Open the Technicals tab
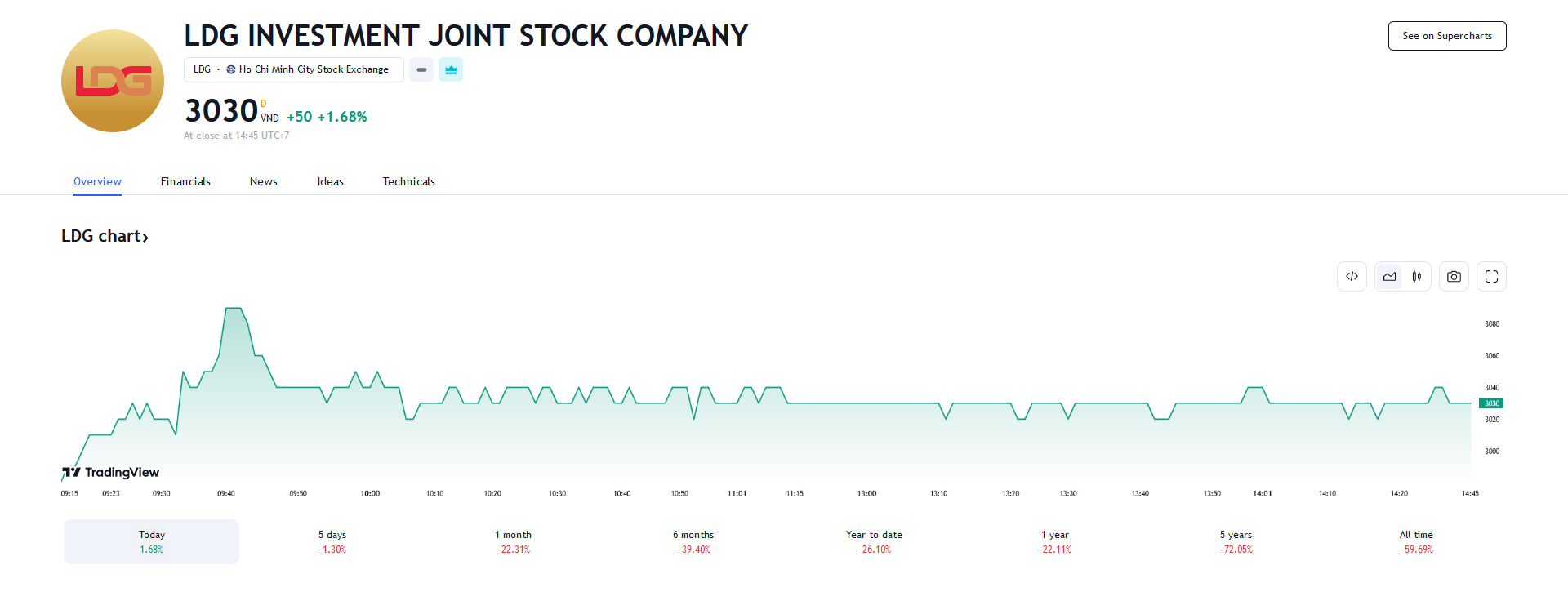The width and height of the screenshot is (1568, 601). 408,181
